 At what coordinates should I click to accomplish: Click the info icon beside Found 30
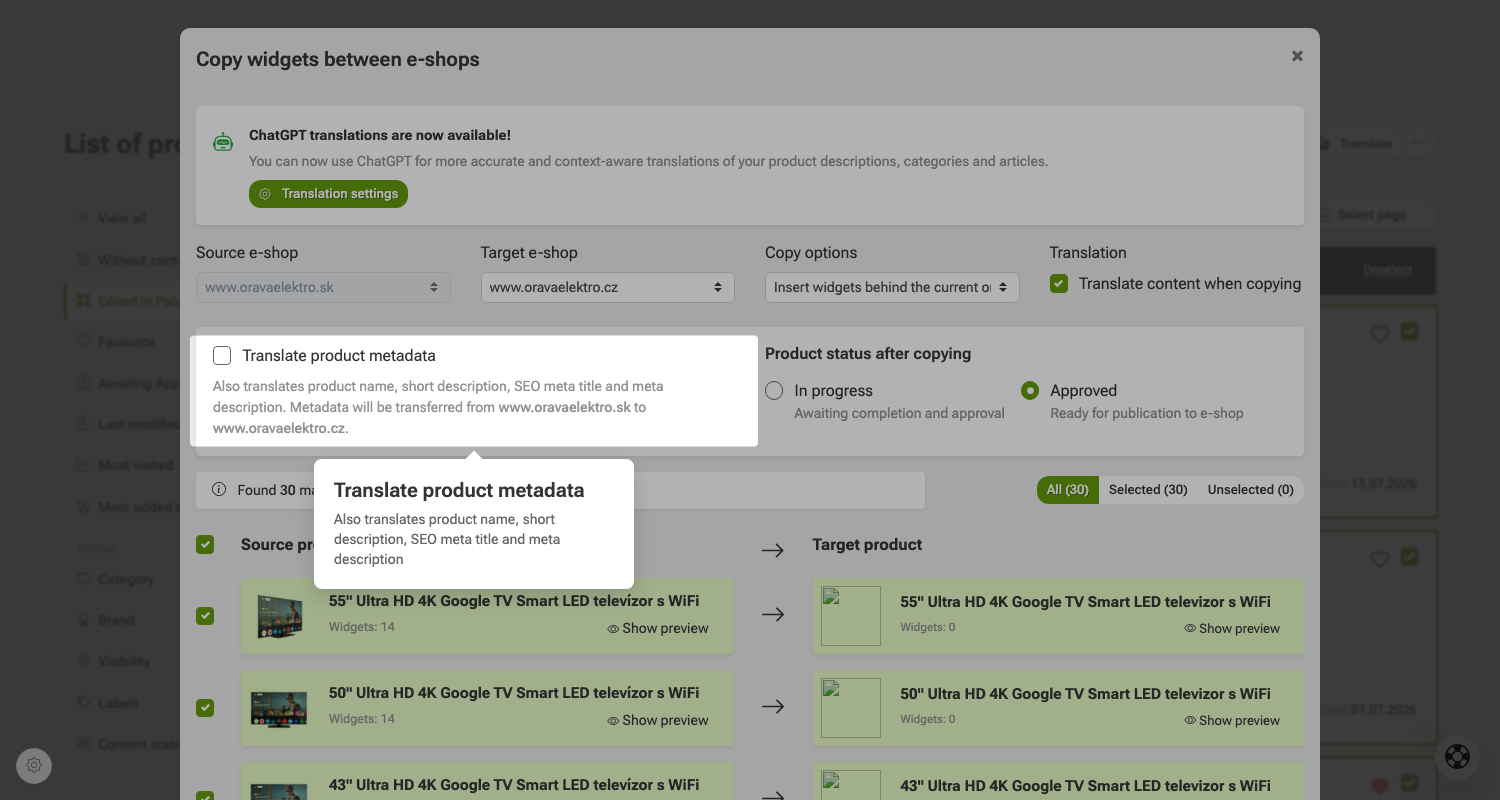pos(219,490)
